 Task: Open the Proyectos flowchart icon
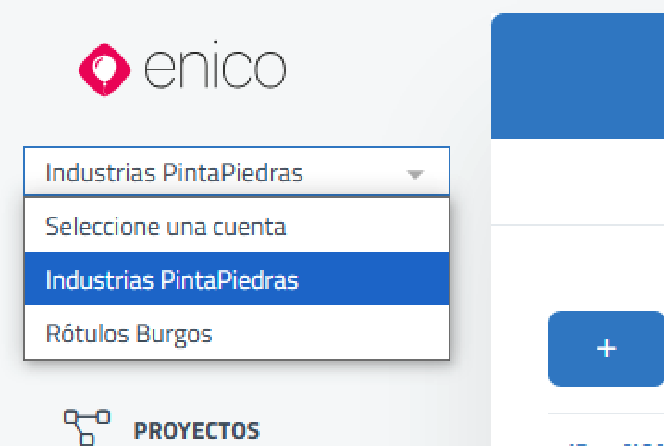[87, 427]
